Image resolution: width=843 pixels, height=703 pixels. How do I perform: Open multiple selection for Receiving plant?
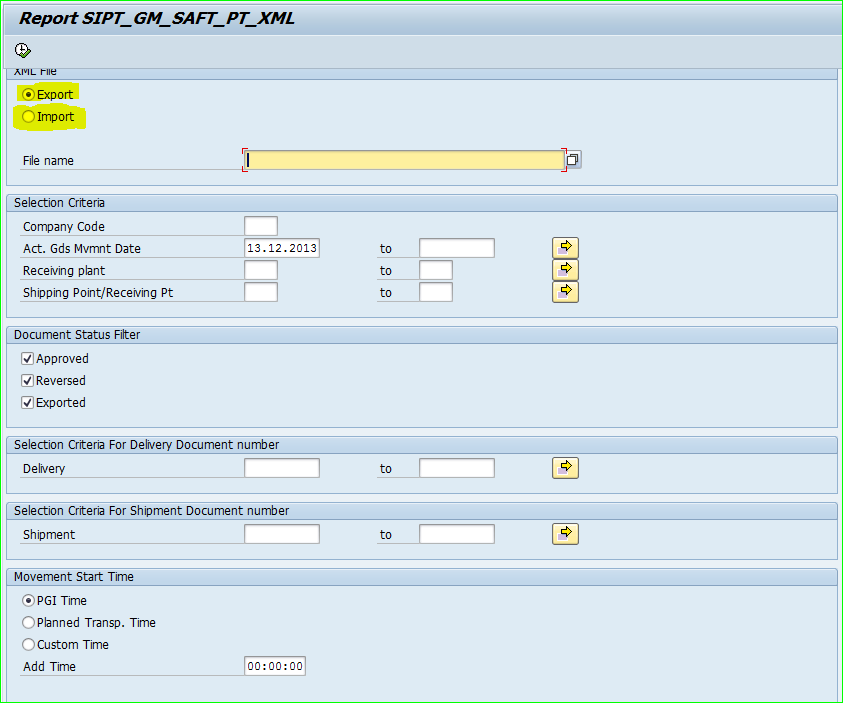click(565, 270)
